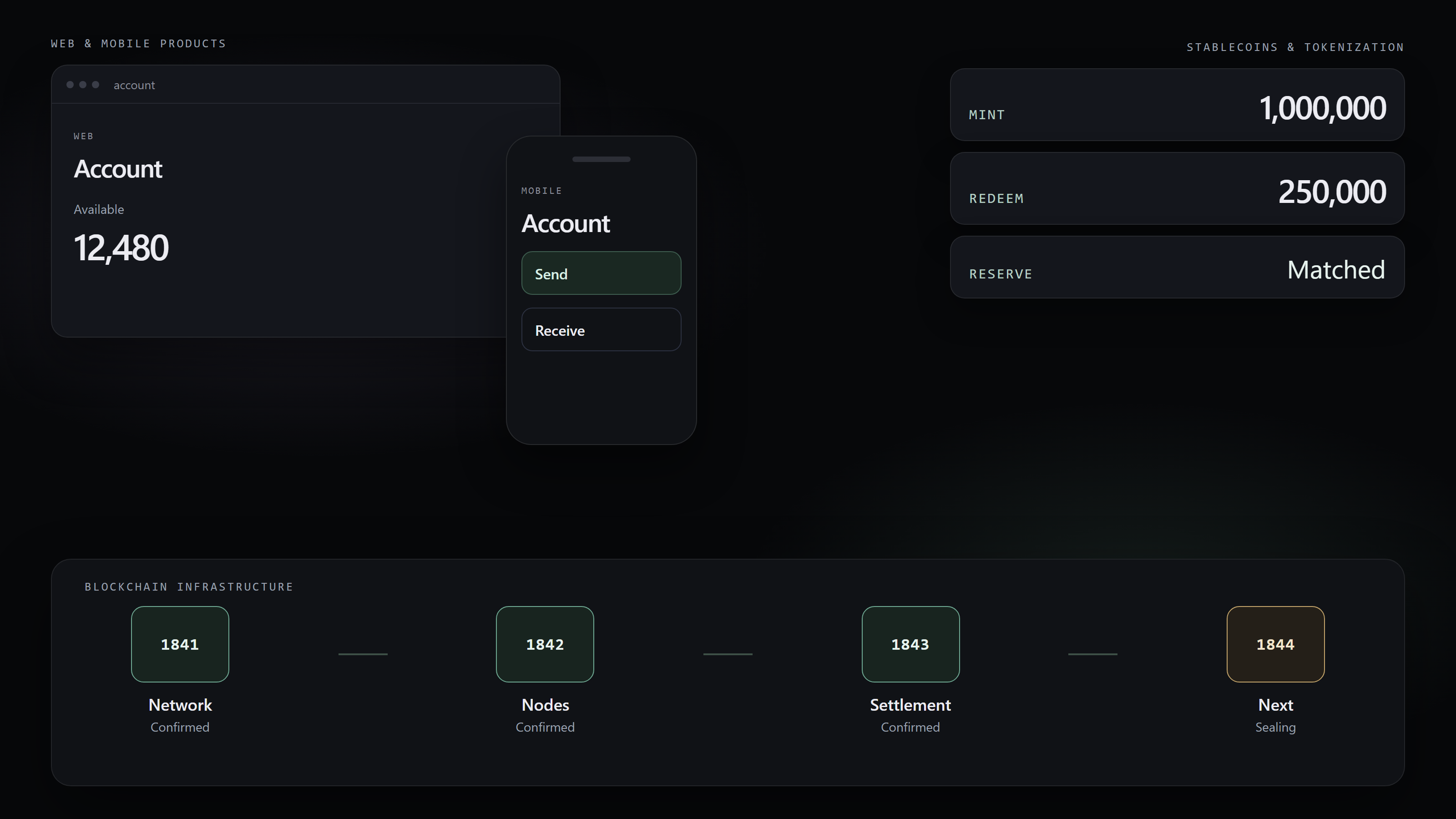Click the 'REDEEM' label
The height and width of the screenshot is (819, 1456).
coord(996,198)
